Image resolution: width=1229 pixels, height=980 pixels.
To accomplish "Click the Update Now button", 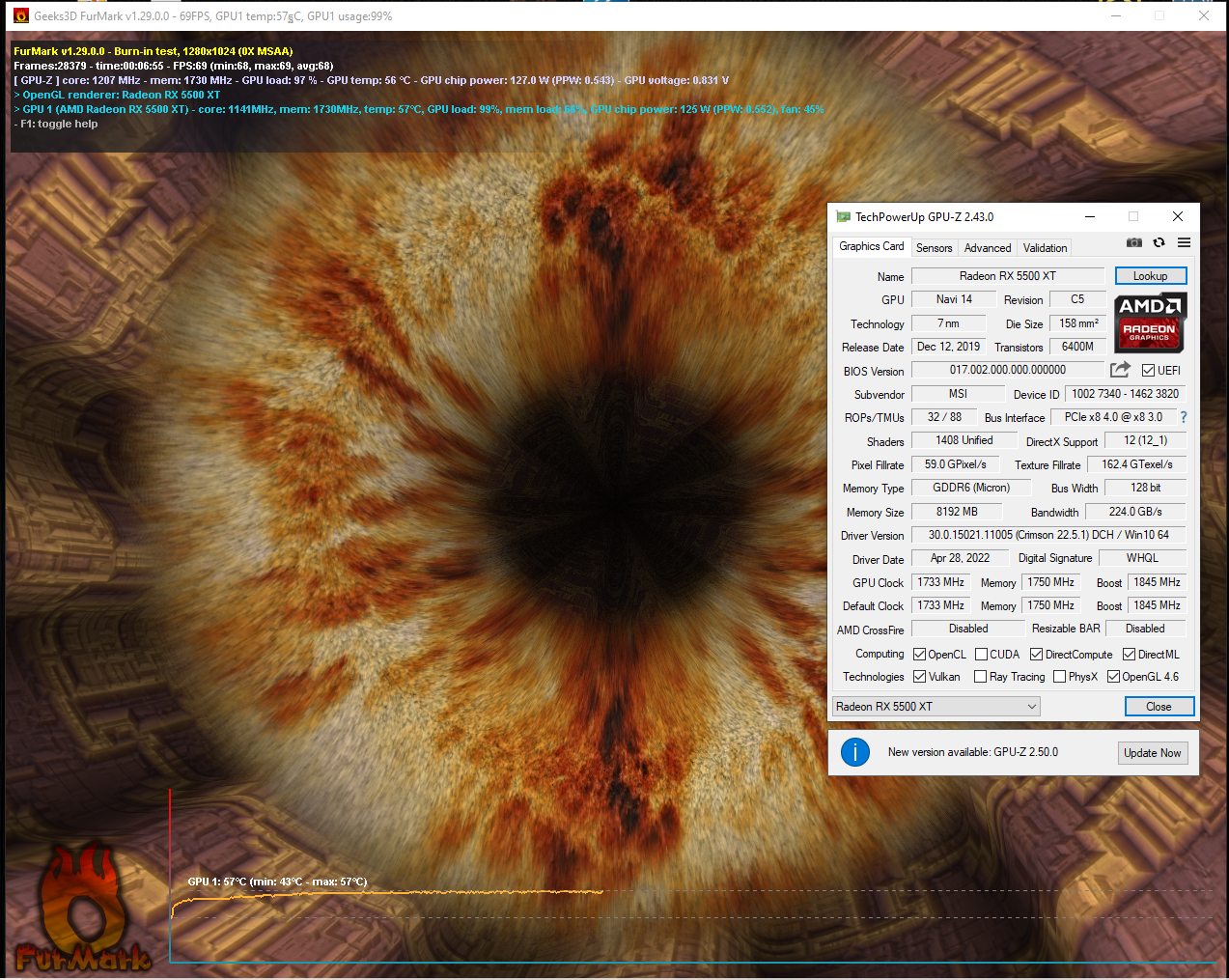I will pyautogui.click(x=1152, y=753).
